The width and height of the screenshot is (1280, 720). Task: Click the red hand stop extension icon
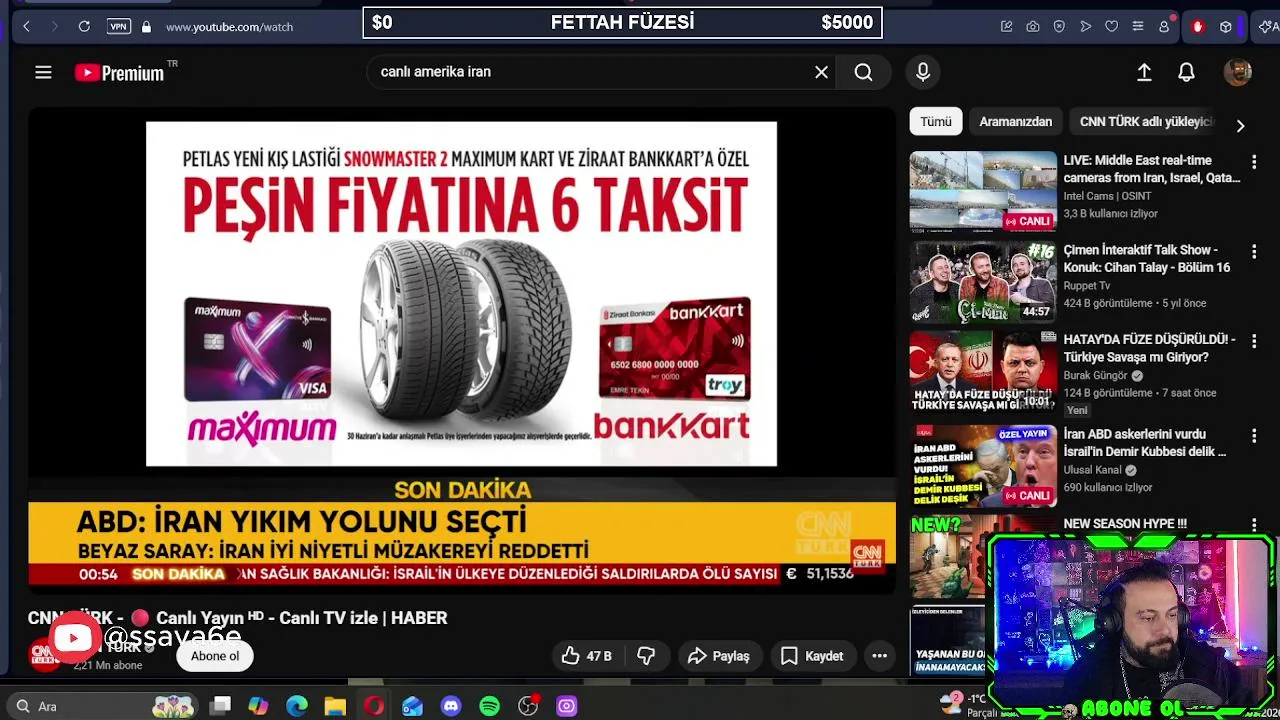(1198, 27)
